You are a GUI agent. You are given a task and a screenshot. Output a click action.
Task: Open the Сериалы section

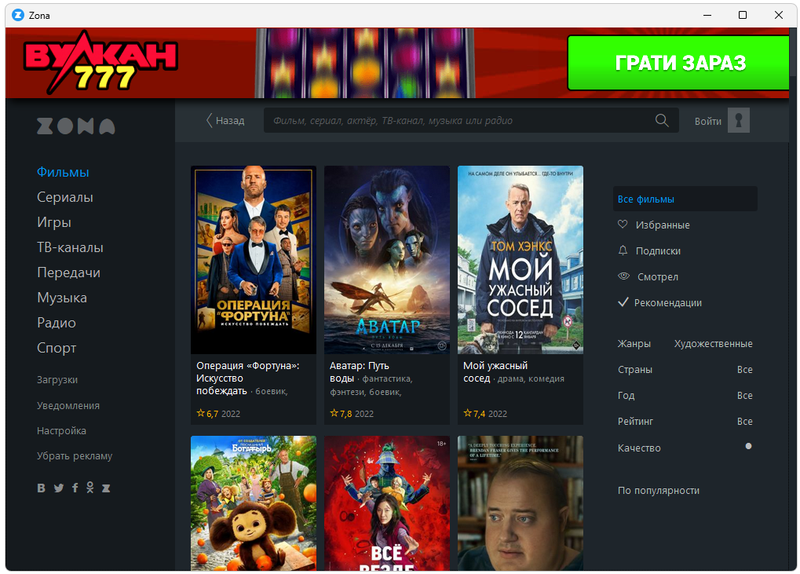(65, 197)
